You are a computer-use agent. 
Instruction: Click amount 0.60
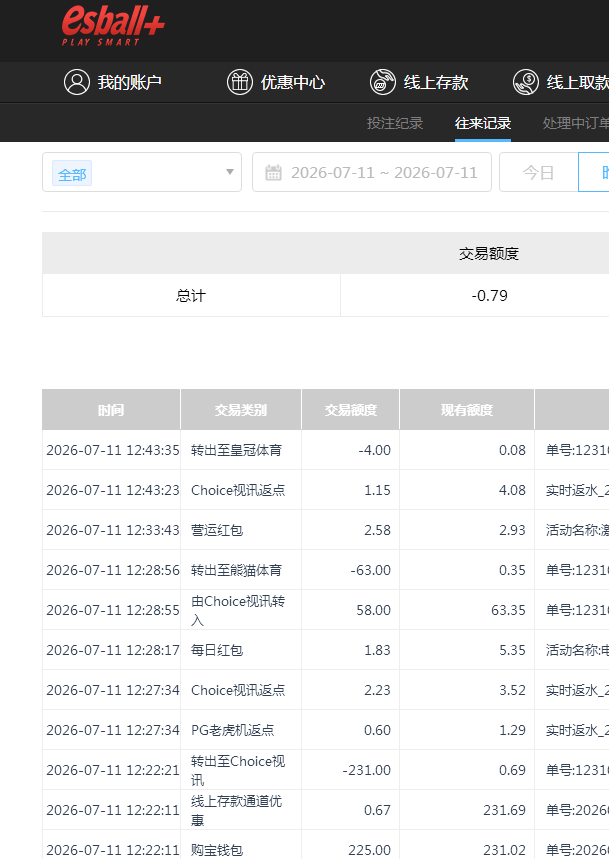click(x=377, y=730)
